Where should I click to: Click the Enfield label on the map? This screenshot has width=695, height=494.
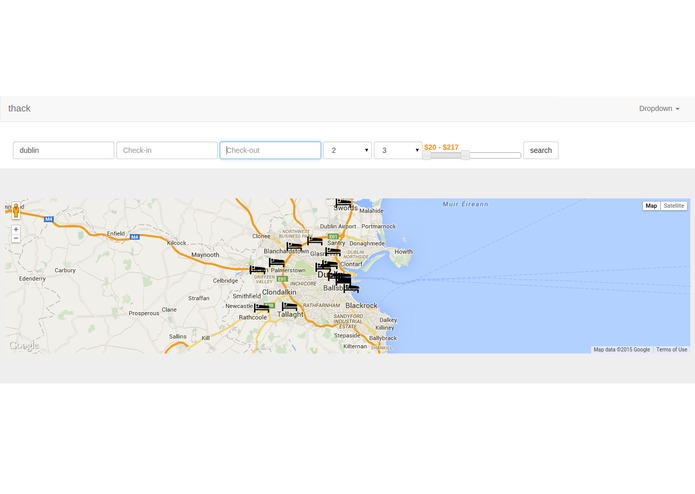[116, 233]
